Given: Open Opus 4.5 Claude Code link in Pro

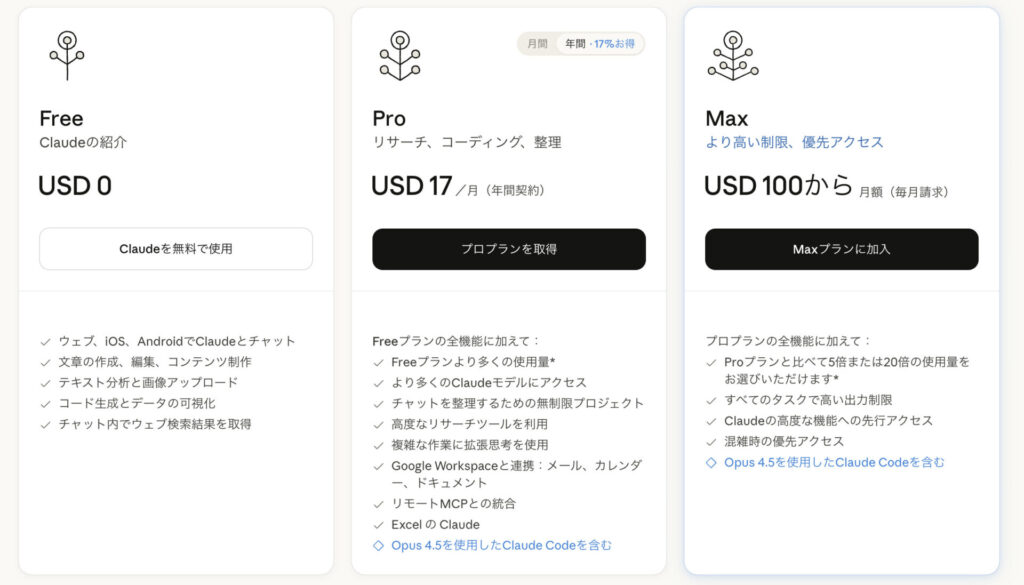Looking at the screenshot, I should pyautogui.click(x=501, y=546).
